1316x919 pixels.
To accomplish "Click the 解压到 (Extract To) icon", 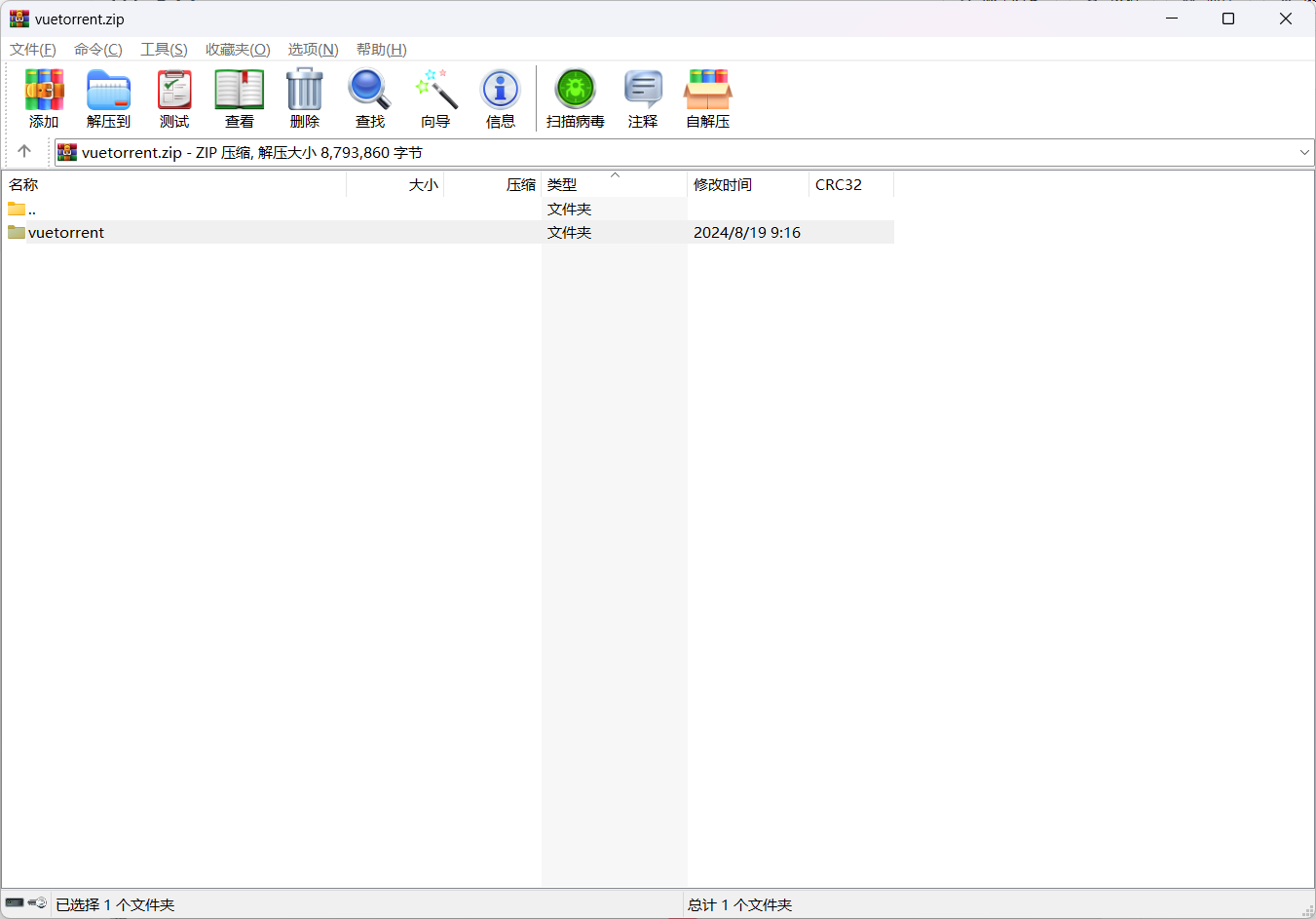I will [x=108, y=98].
